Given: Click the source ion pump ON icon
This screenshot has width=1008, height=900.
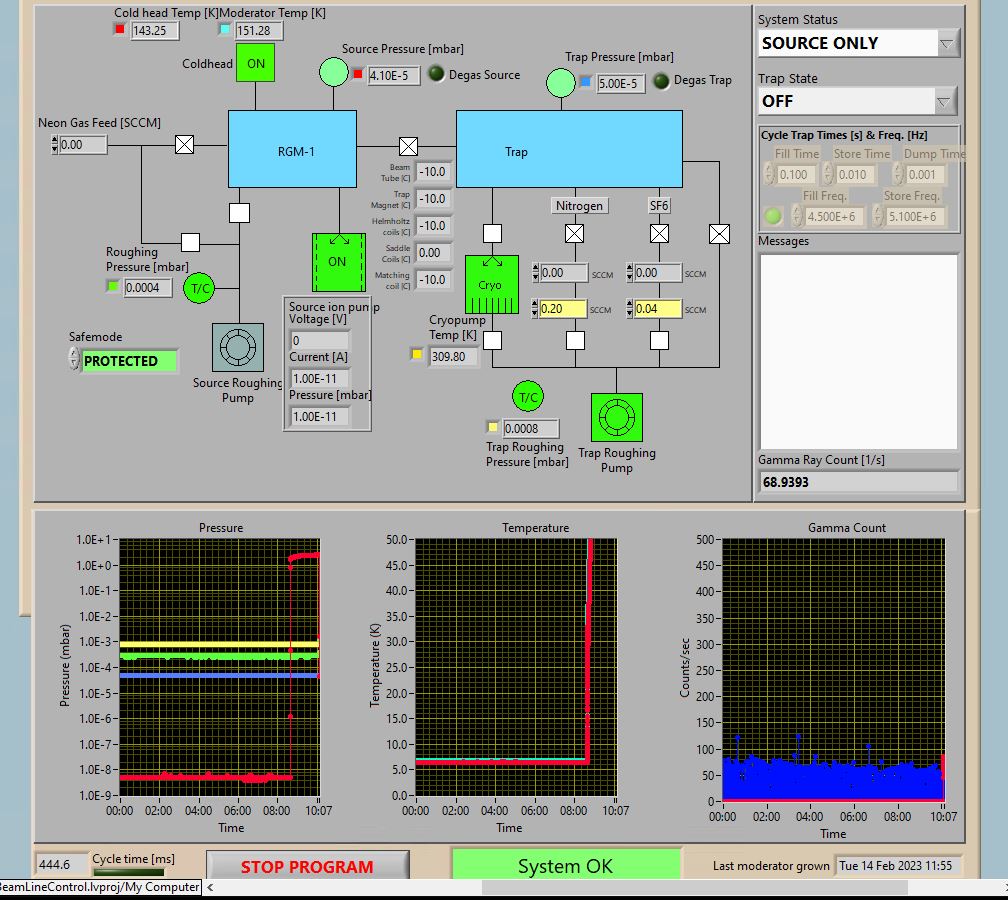Looking at the screenshot, I should click(x=338, y=262).
